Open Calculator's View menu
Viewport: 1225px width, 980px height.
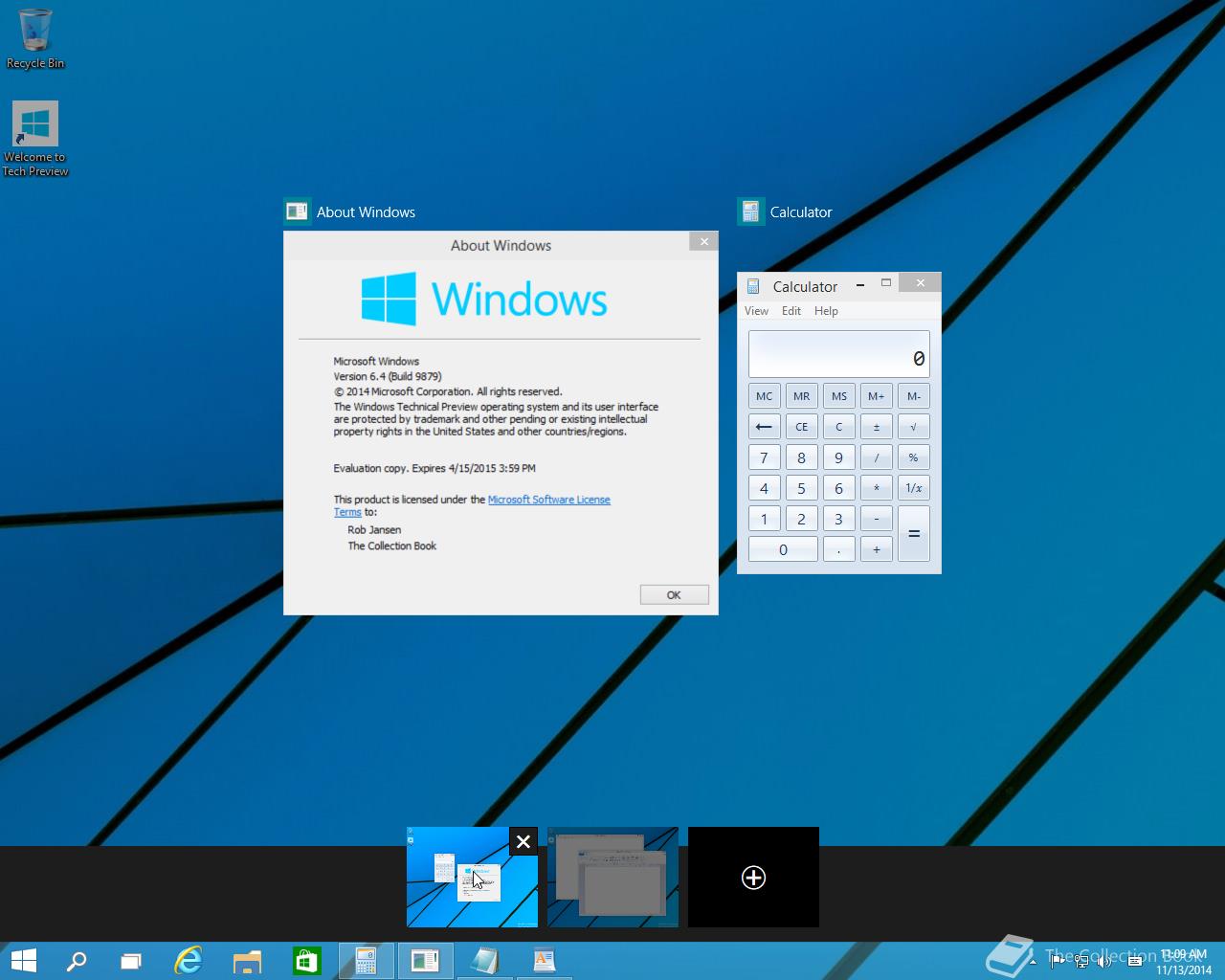click(756, 311)
